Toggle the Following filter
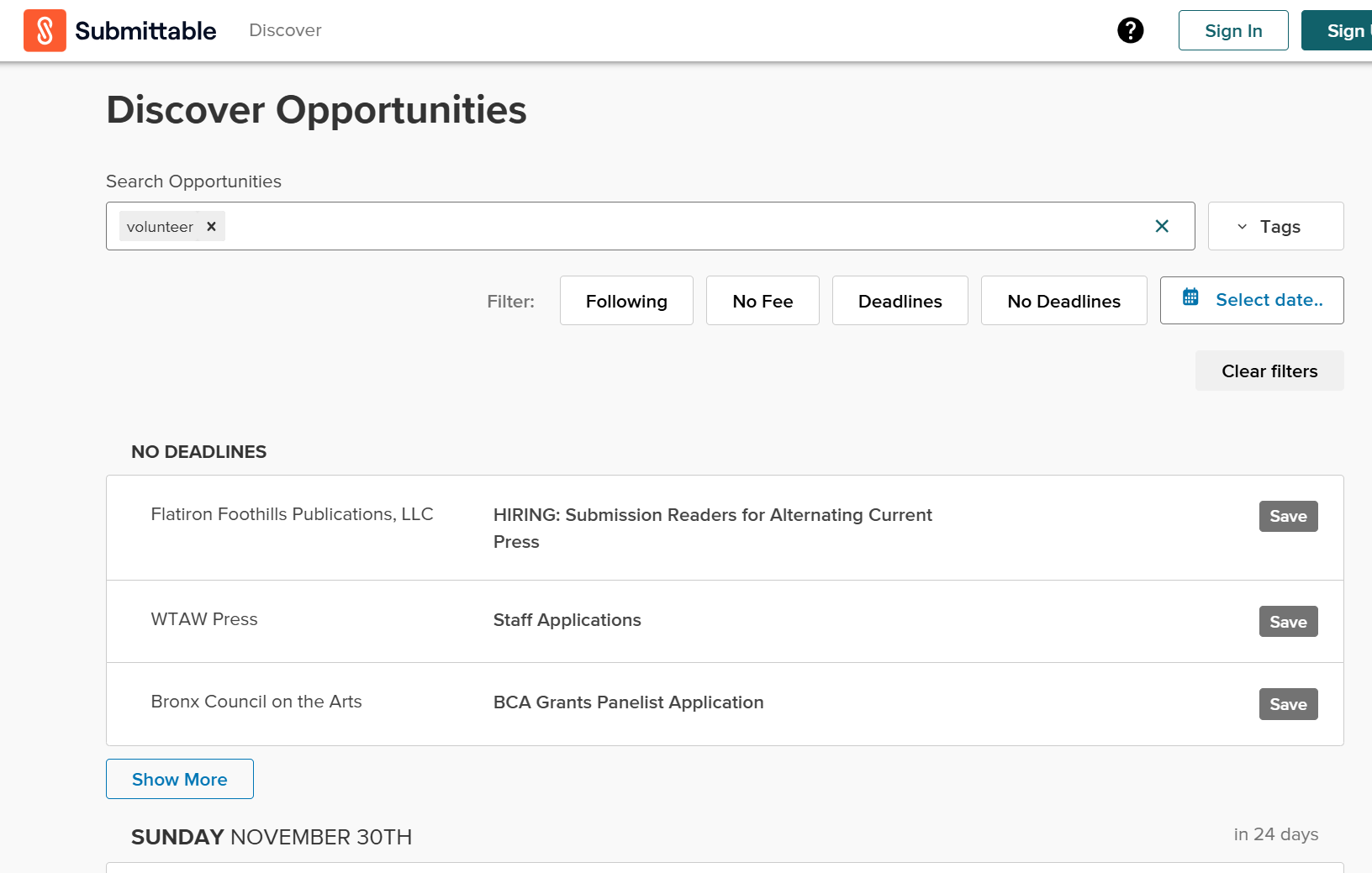 click(x=626, y=301)
